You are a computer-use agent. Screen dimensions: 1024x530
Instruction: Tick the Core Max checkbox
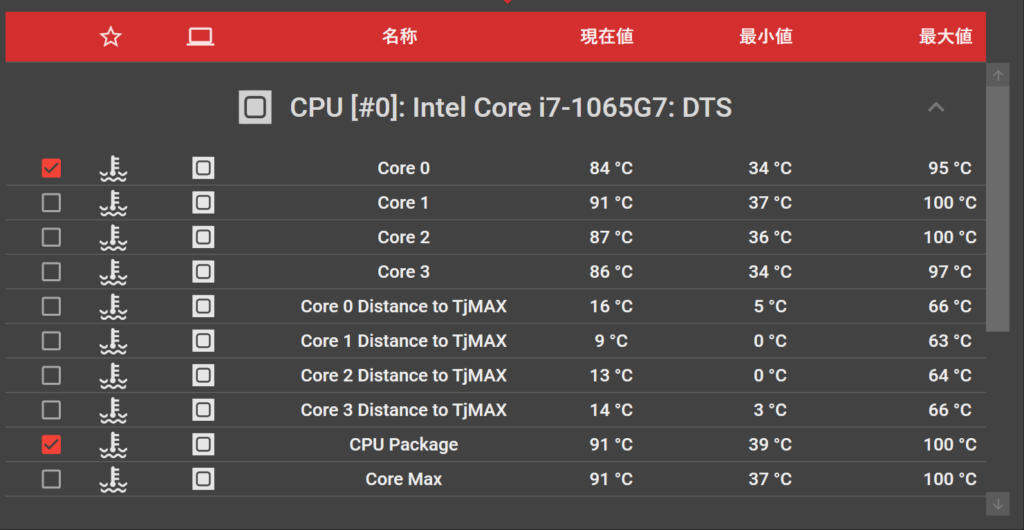point(51,479)
